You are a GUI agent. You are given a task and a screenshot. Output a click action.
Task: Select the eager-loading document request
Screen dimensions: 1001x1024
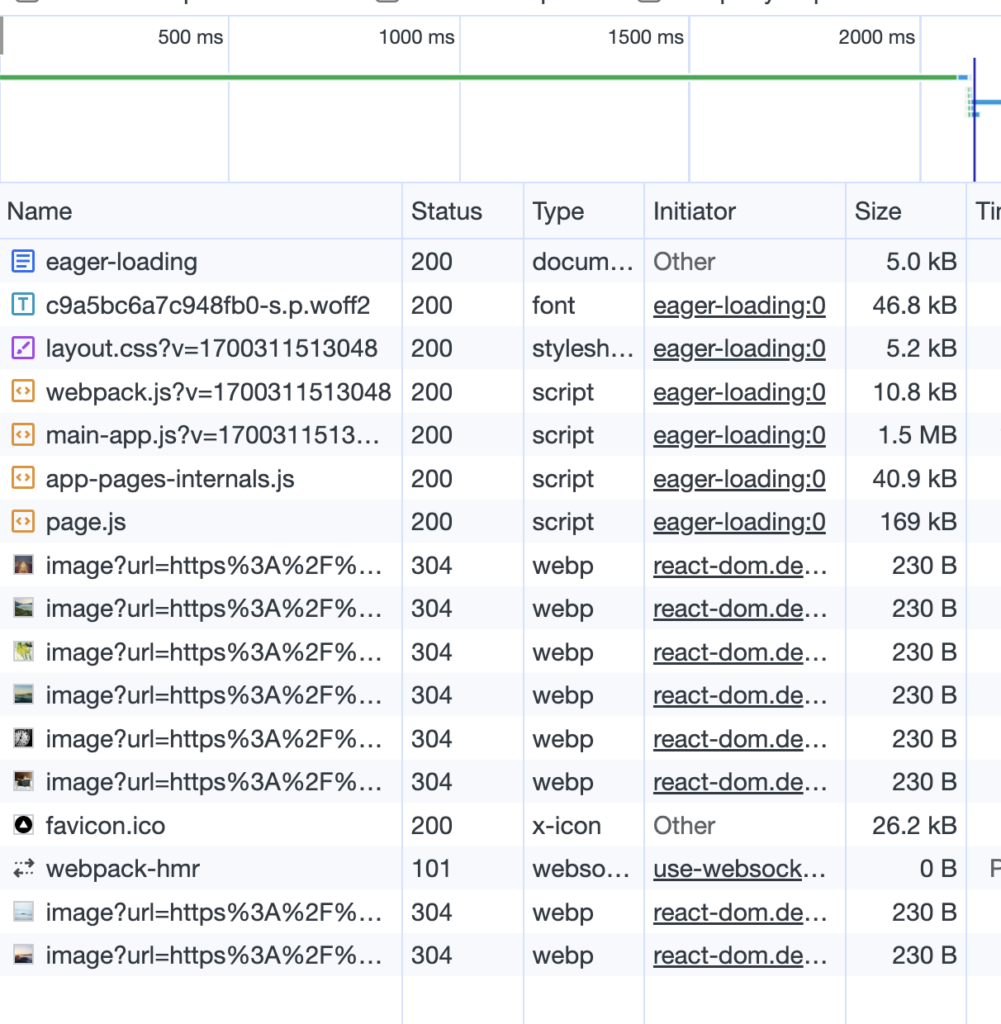click(x=121, y=261)
